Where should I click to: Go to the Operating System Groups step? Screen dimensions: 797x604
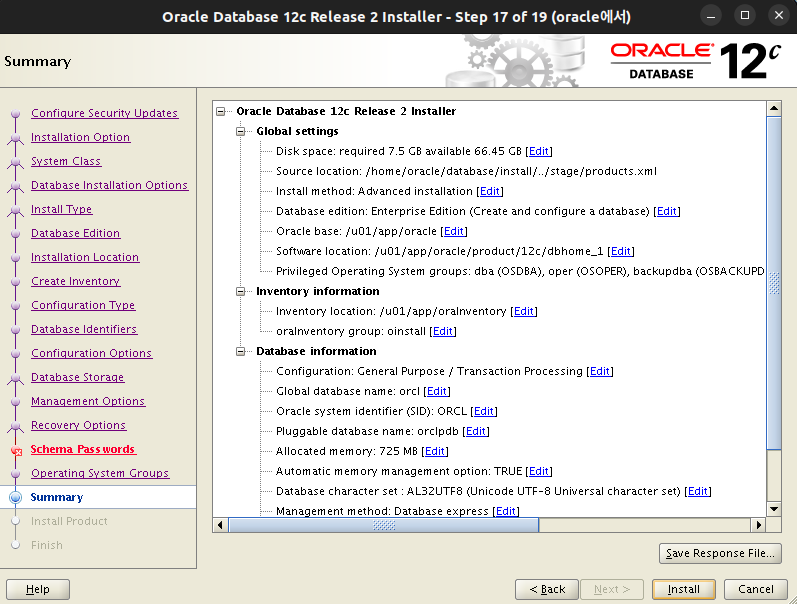click(100, 473)
